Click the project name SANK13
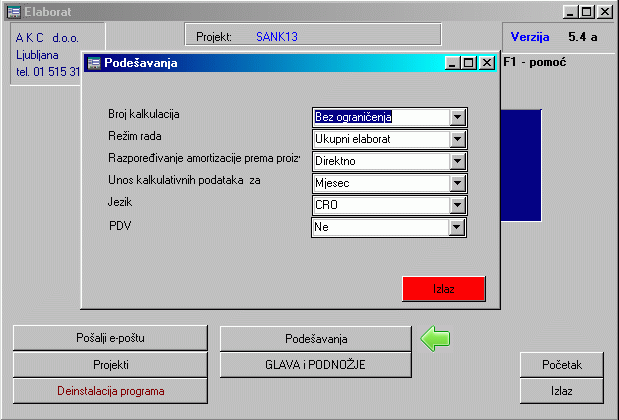Screen dimensions: 619x420 (277, 37)
